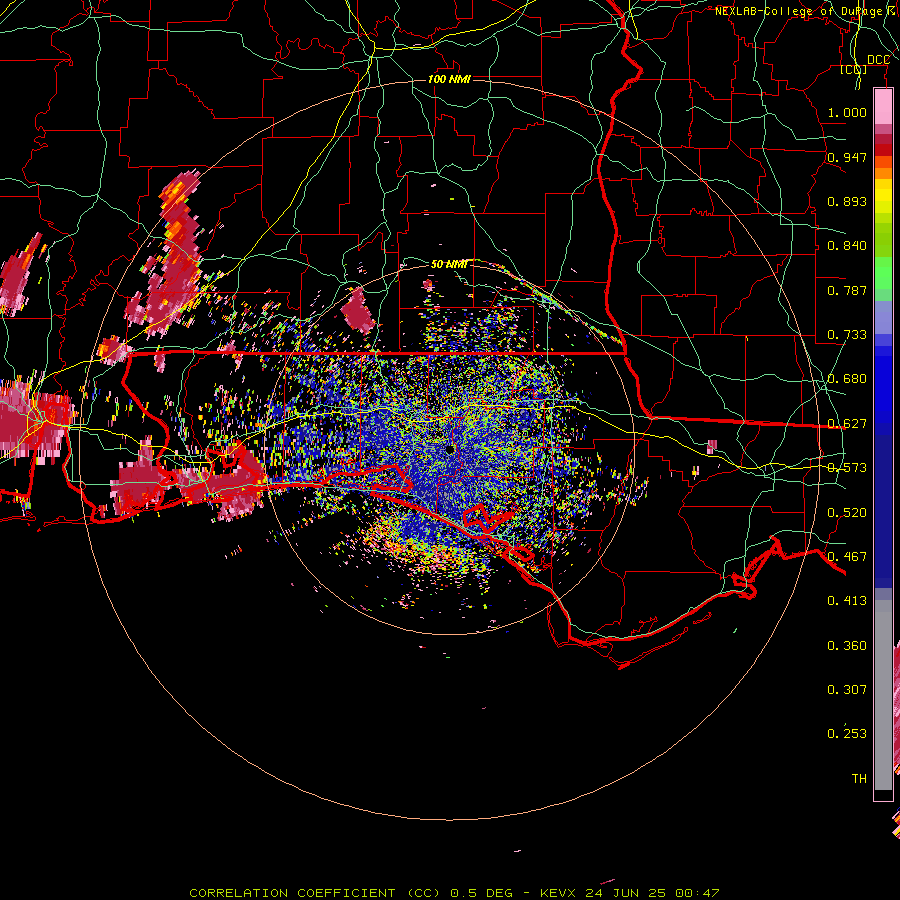900x900 pixels.
Task: Click the 00:47 timestamp in caption
Action: point(697,893)
